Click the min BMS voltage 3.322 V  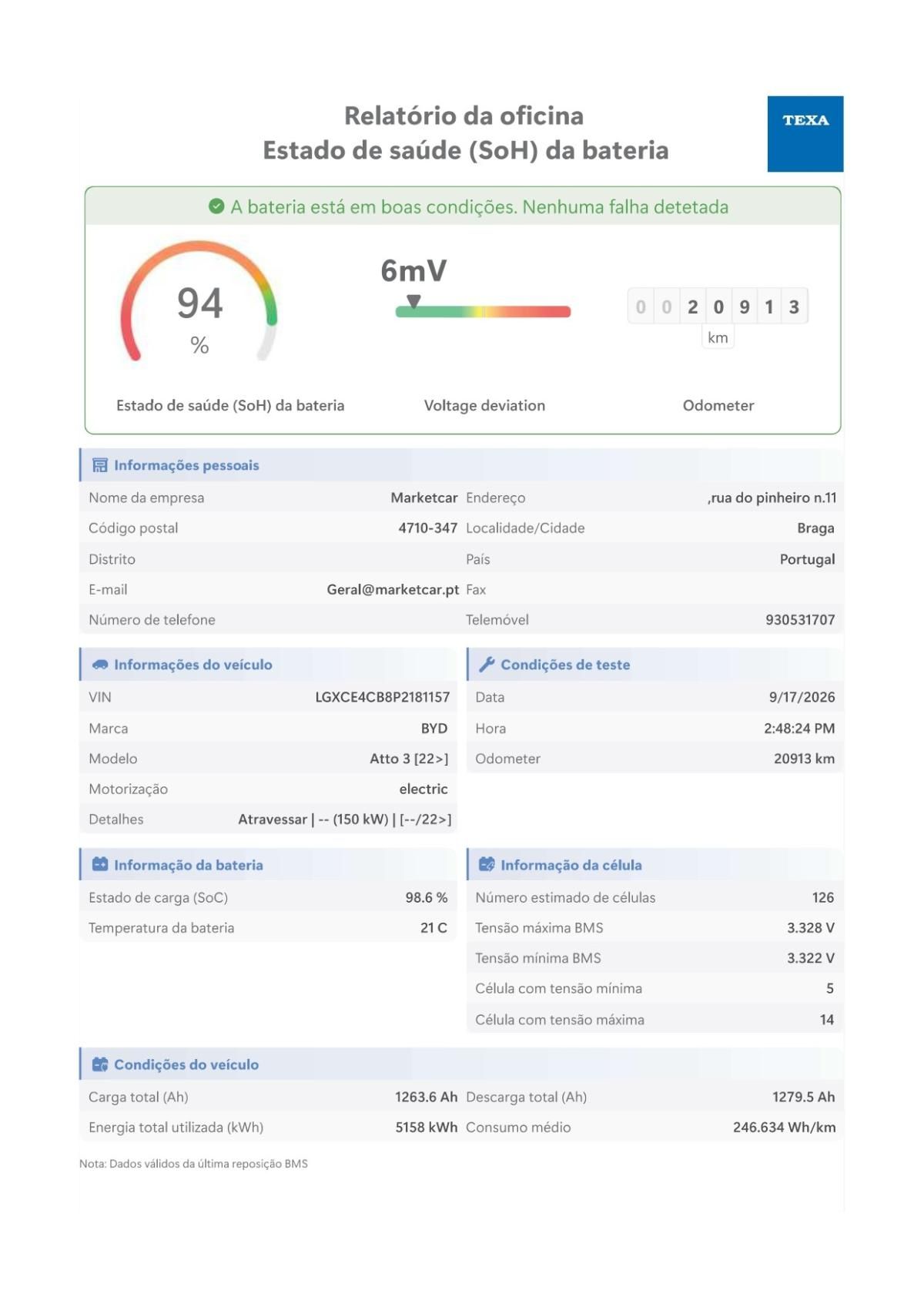(x=811, y=958)
